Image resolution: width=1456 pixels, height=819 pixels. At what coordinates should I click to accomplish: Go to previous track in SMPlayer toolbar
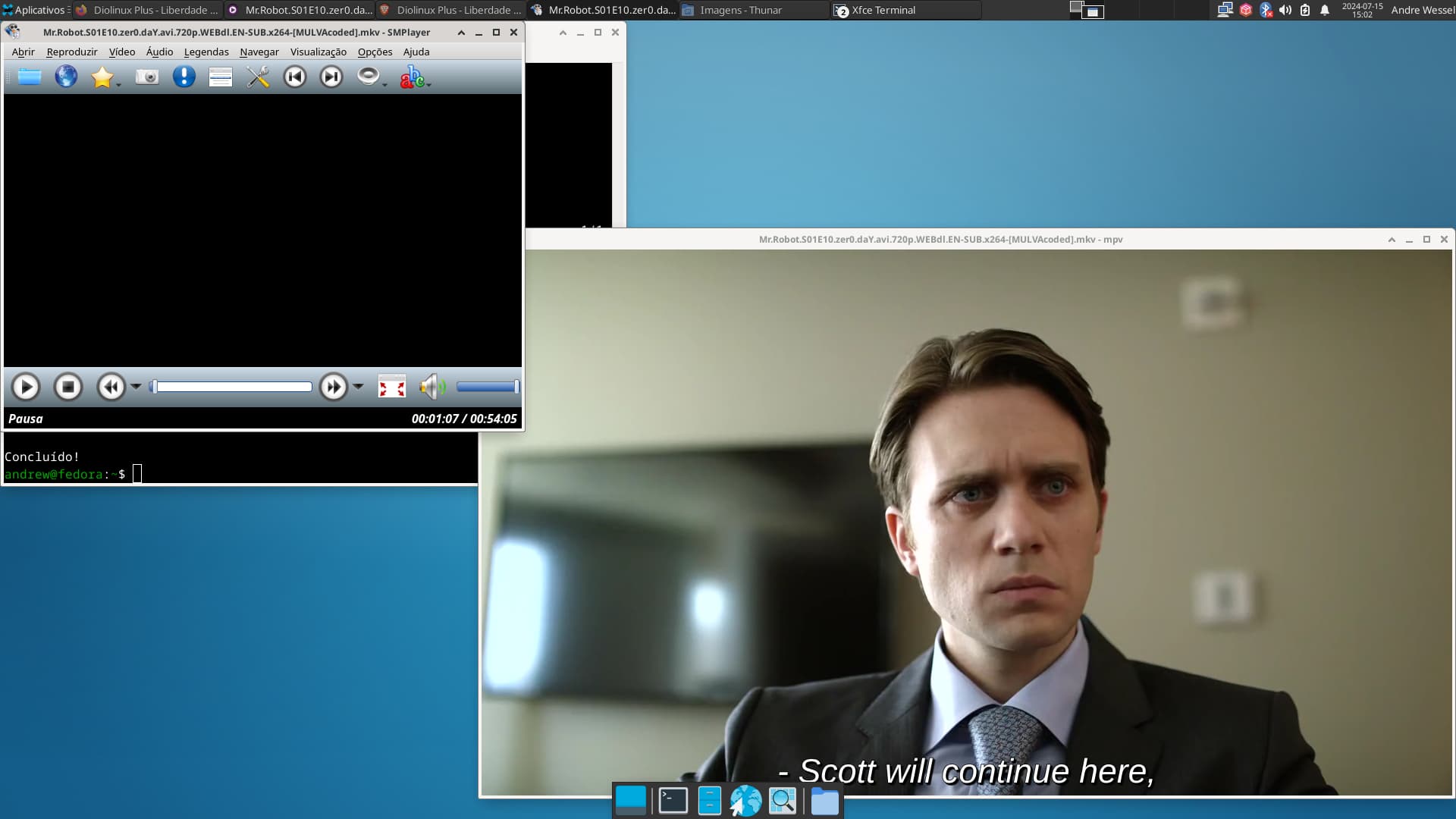(x=295, y=77)
